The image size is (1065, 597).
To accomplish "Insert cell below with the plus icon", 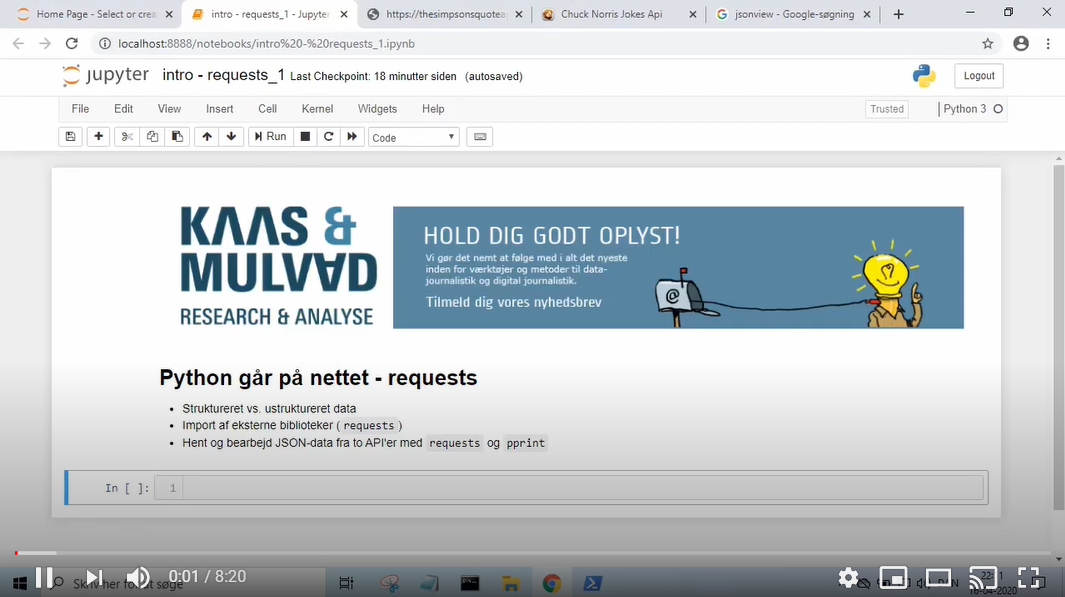I will point(98,137).
